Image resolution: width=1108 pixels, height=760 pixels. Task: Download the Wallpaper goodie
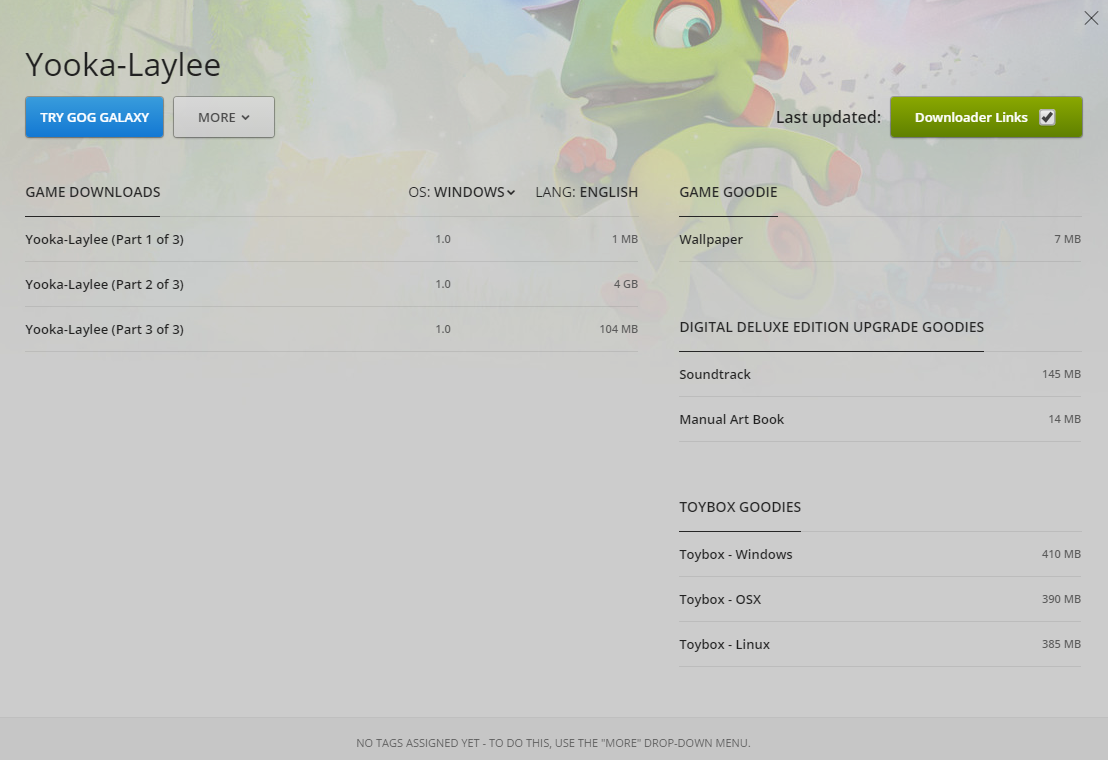(880, 239)
